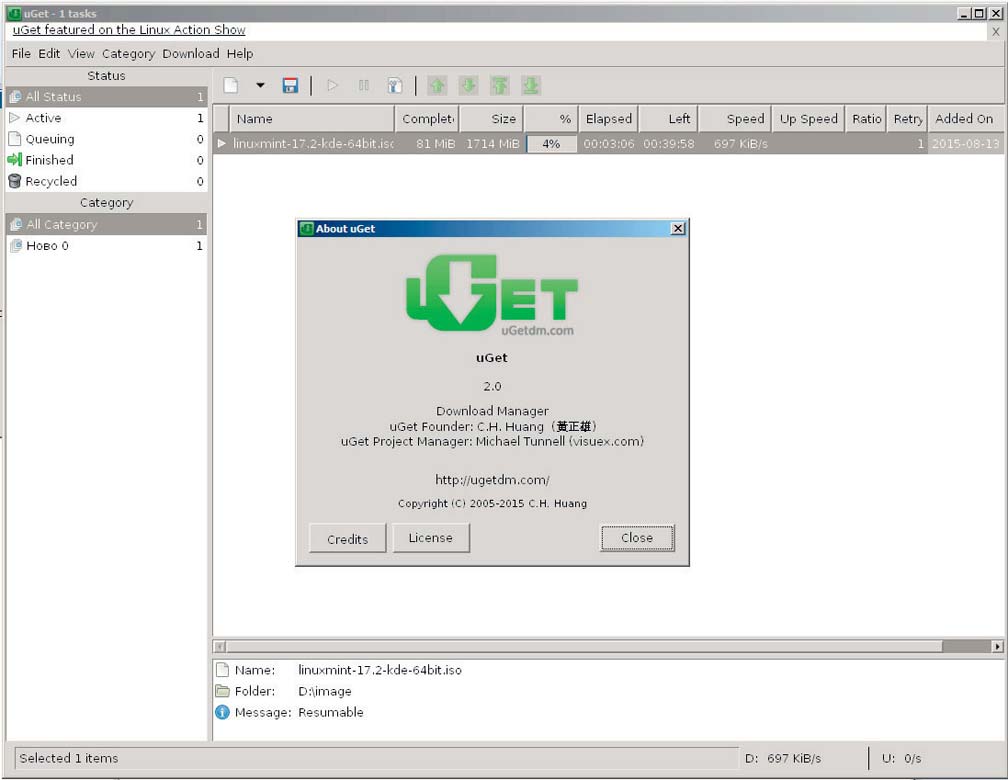Screen dimensions: 1008x780
Task: Sort by the Elapsed column header
Action: point(609,119)
